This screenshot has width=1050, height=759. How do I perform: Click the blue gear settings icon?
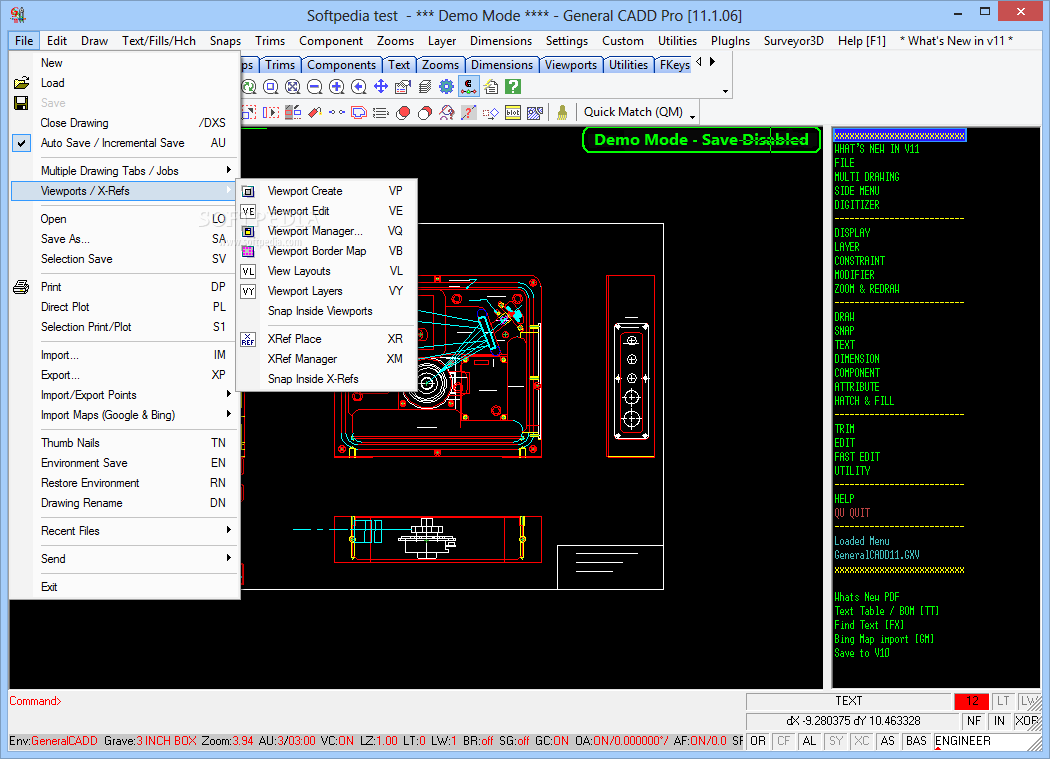point(447,87)
